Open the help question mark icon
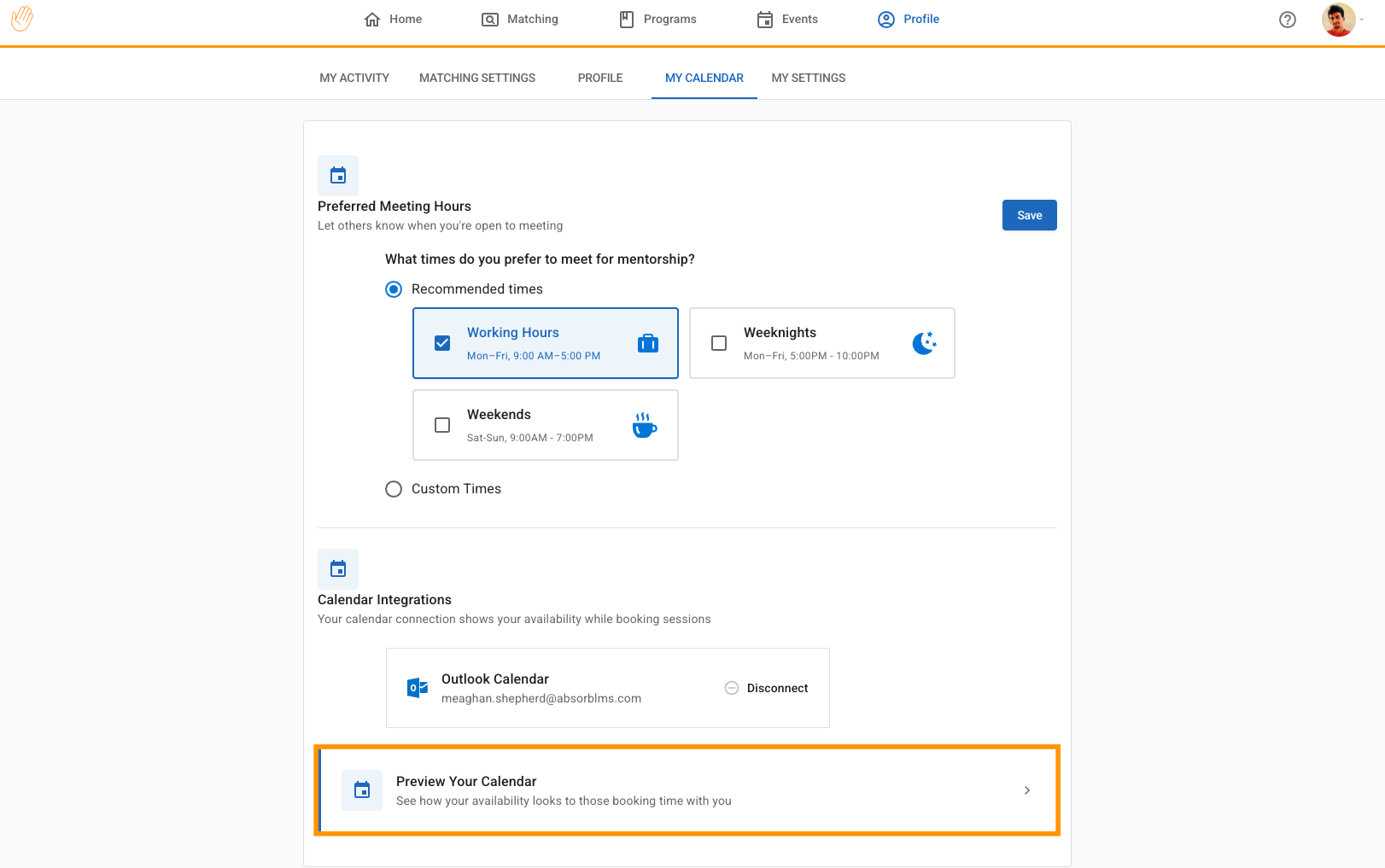The image size is (1385, 868). (x=1287, y=20)
